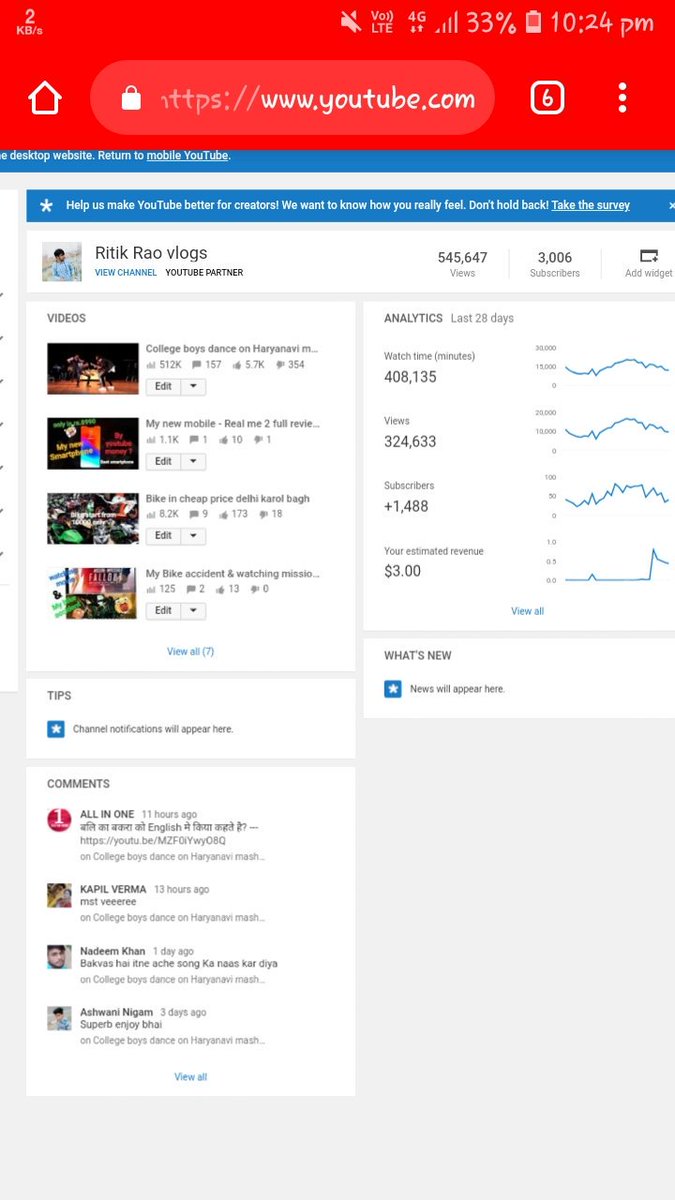The height and width of the screenshot is (1200, 675).
Task: Click views icon of College boys dance video
Action: [151, 365]
